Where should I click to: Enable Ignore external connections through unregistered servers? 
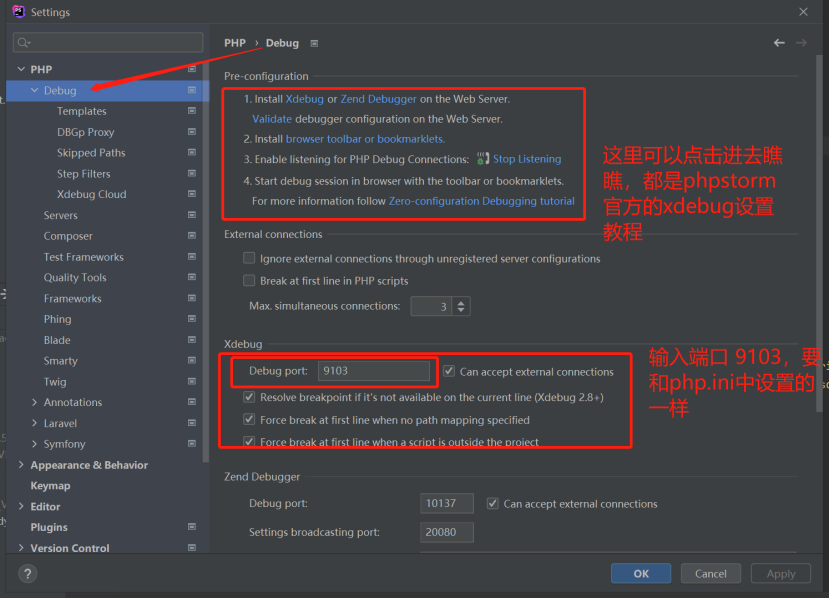(x=249, y=258)
